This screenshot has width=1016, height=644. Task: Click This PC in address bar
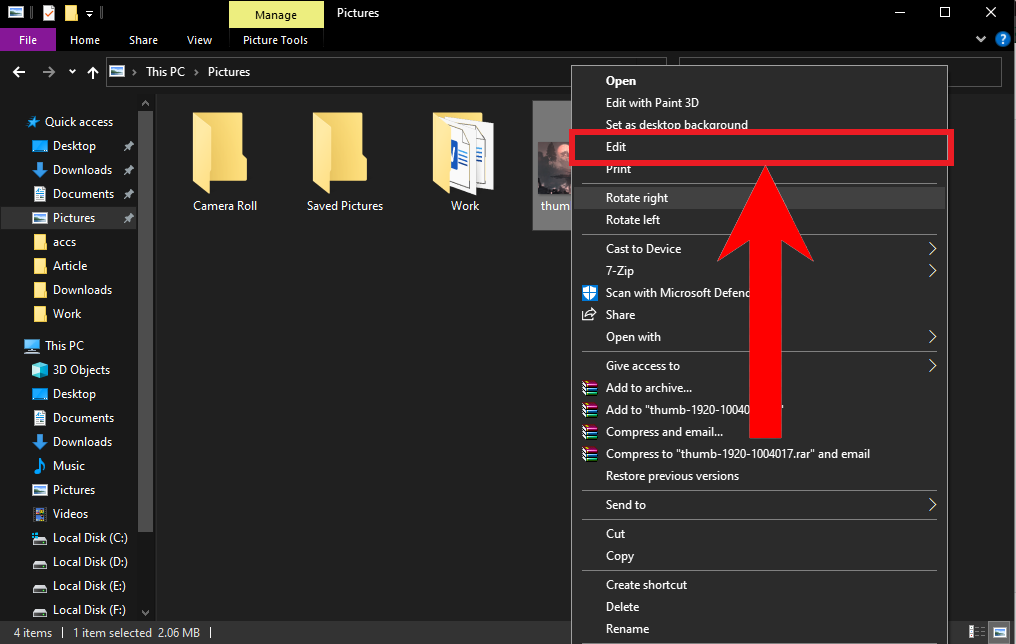pyautogui.click(x=165, y=72)
